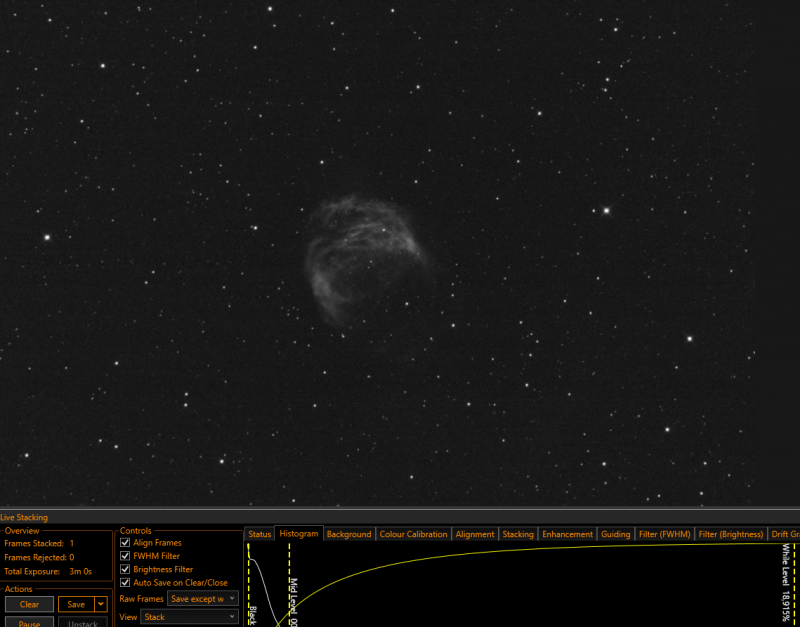Select the Histogram tab
The height and width of the screenshot is (627, 800).
click(298, 534)
